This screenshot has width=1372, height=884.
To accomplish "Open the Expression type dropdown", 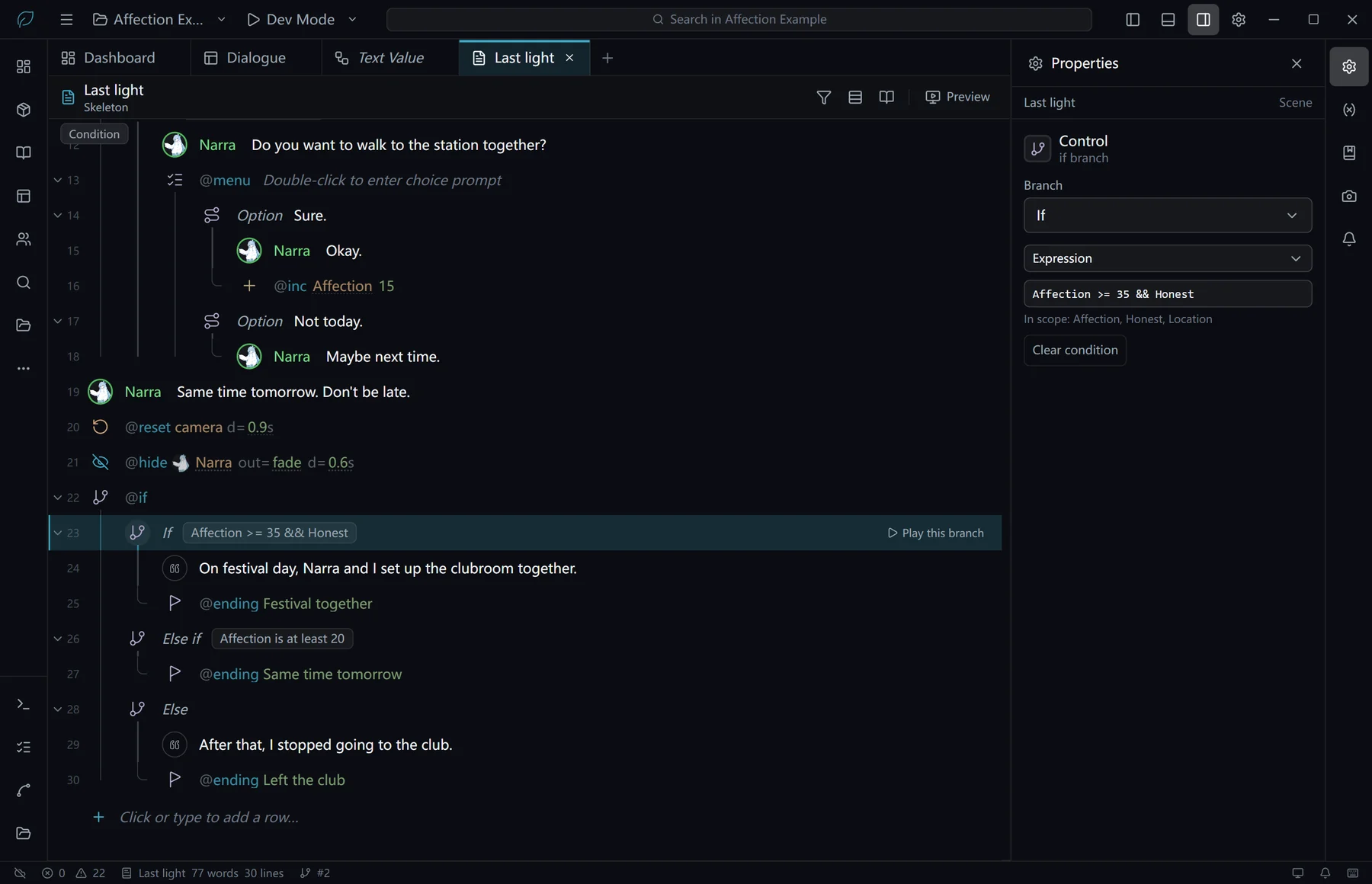I will coord(1167,258).
